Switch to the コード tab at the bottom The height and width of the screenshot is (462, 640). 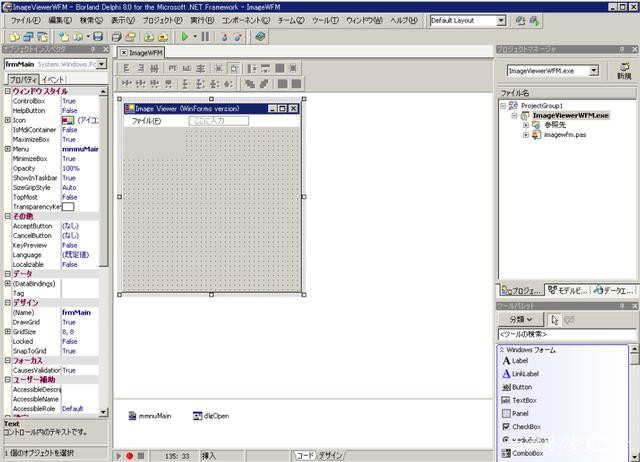(x=304, y=455)
